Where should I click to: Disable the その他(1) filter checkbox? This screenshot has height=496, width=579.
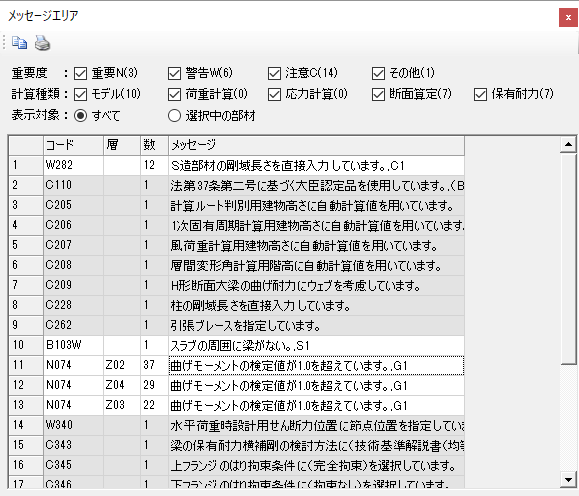[378, 73]
